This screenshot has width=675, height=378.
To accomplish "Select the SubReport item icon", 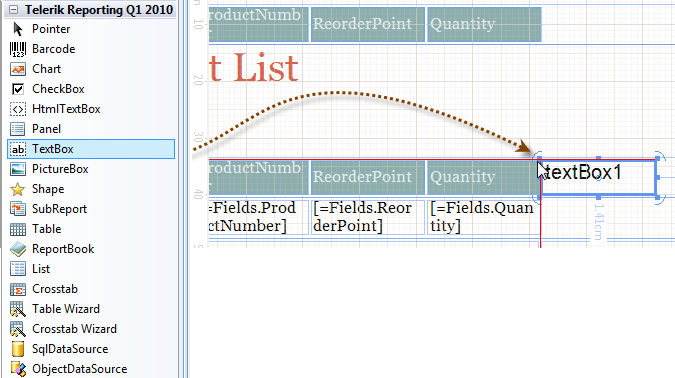I will pos(18,209).
